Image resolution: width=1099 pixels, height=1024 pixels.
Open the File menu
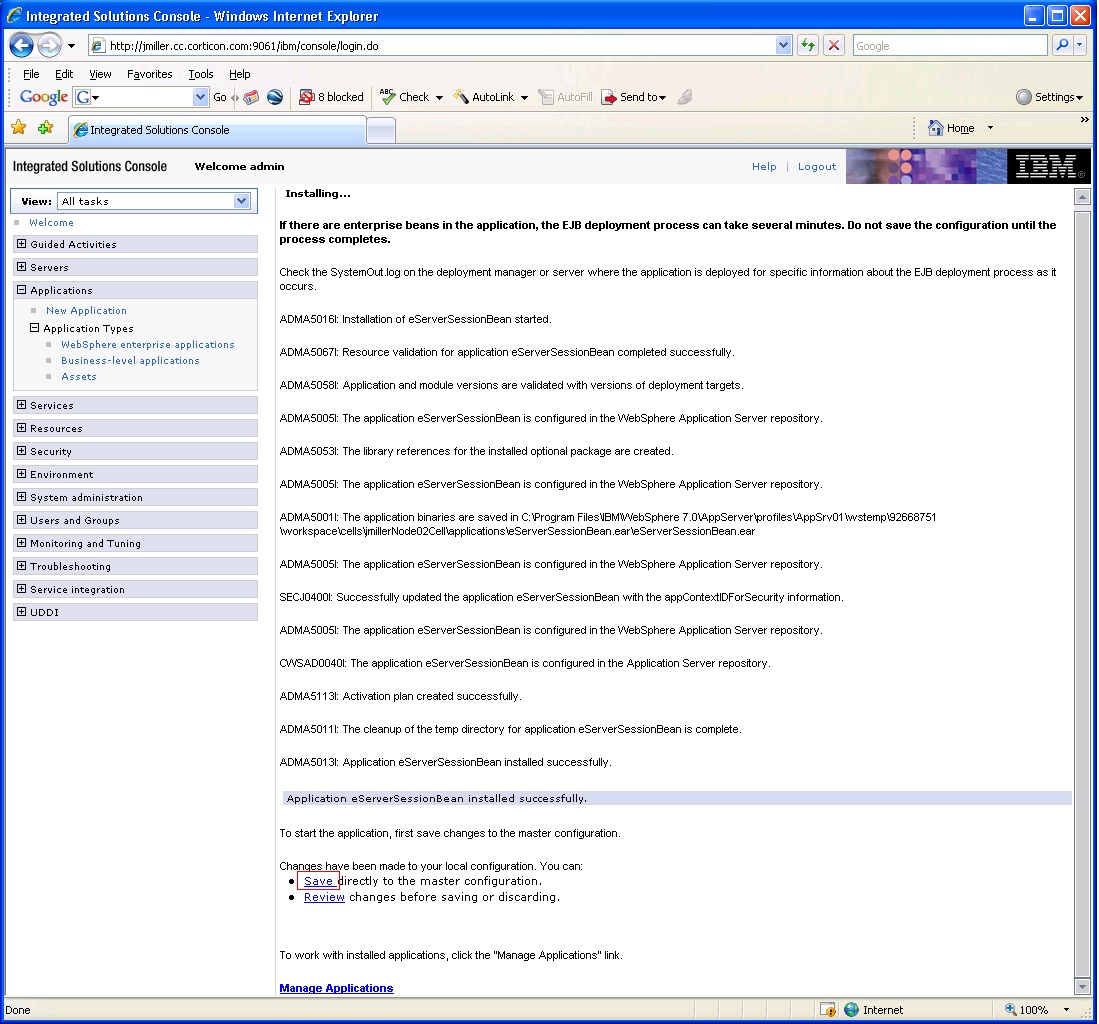[x=31, y=74]
